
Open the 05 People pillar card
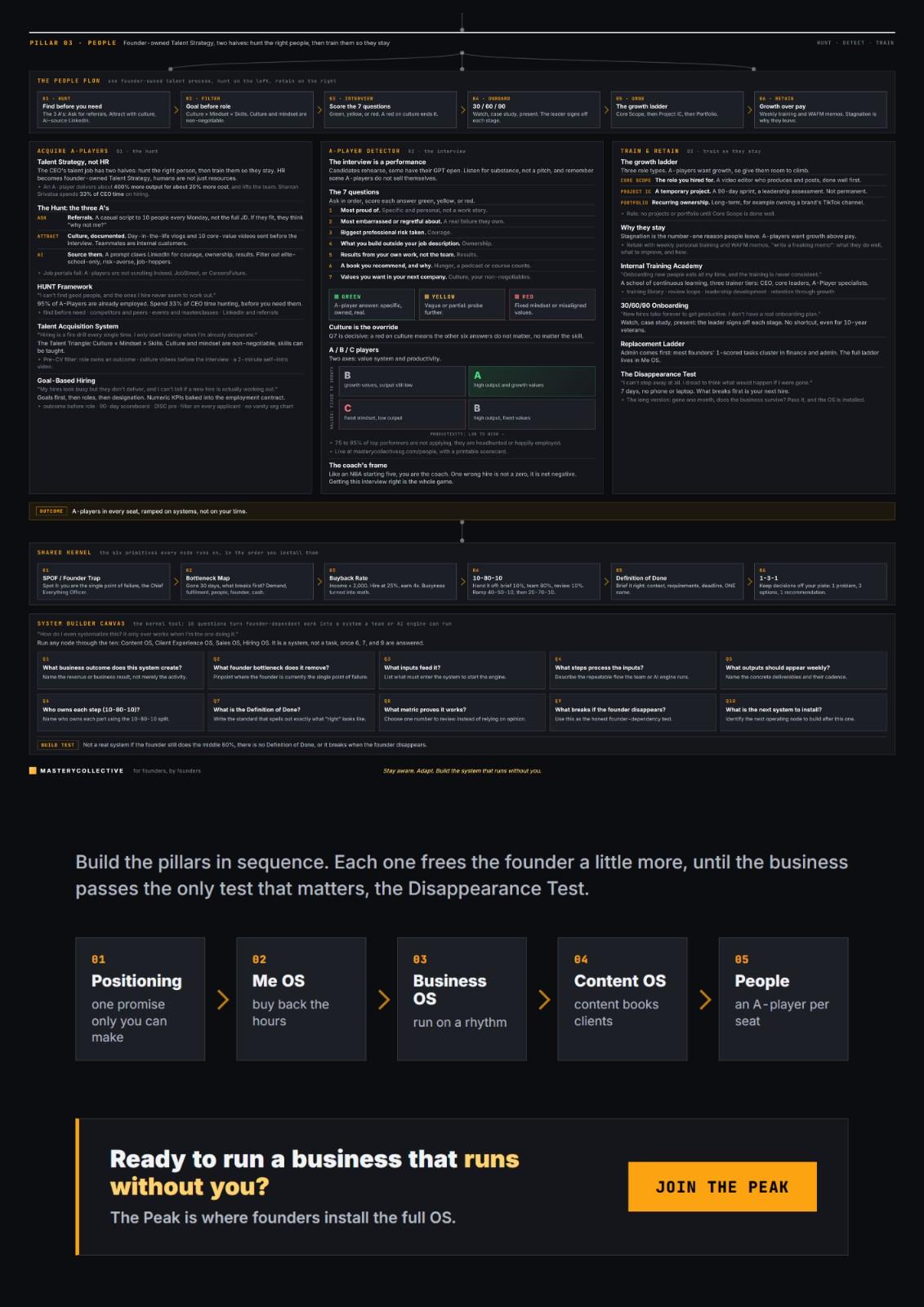pyautogui.click(x=783, y=999)
